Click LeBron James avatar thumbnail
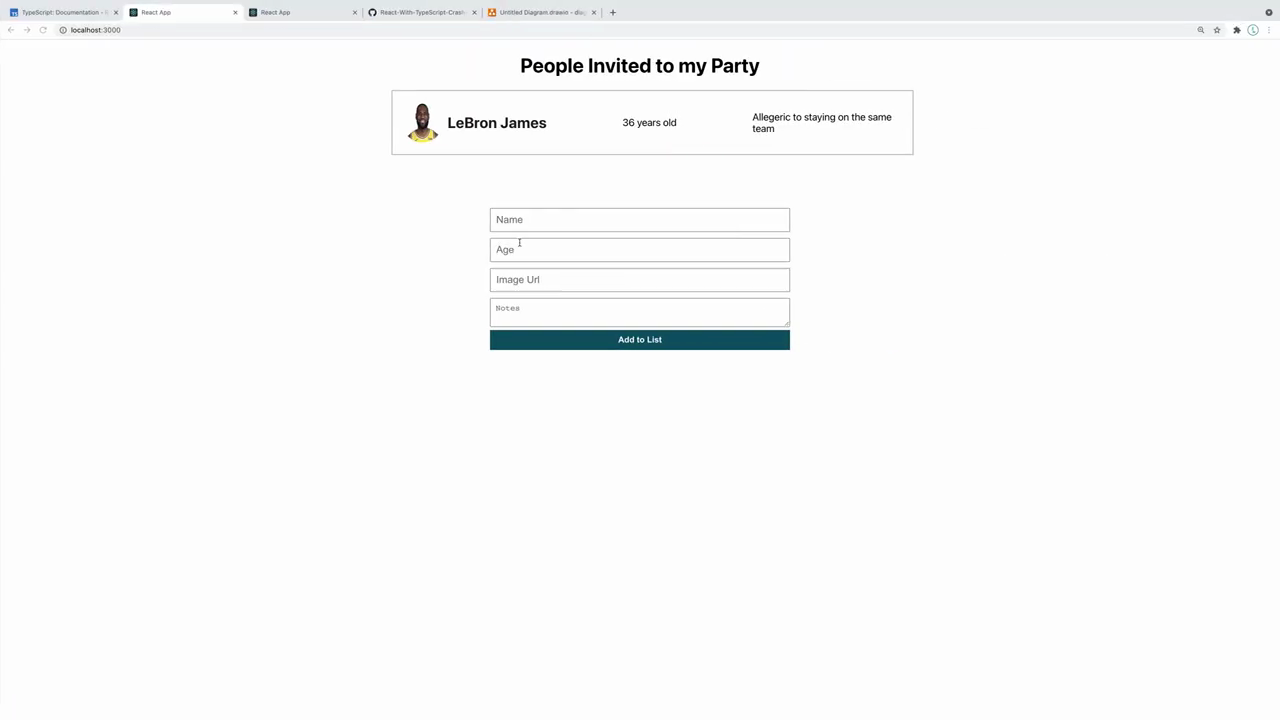Screen dimensions: 1280x720 coord(422,123)
